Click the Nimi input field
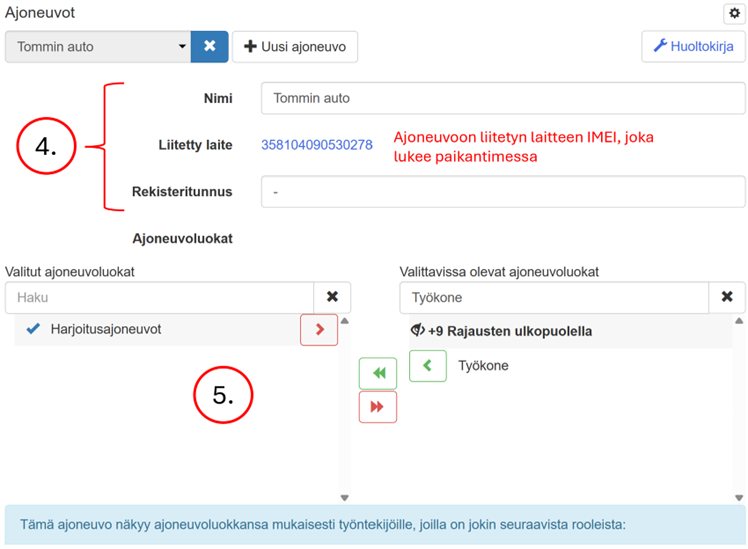Viewport: 748px width, 549px height. [502, 99]
